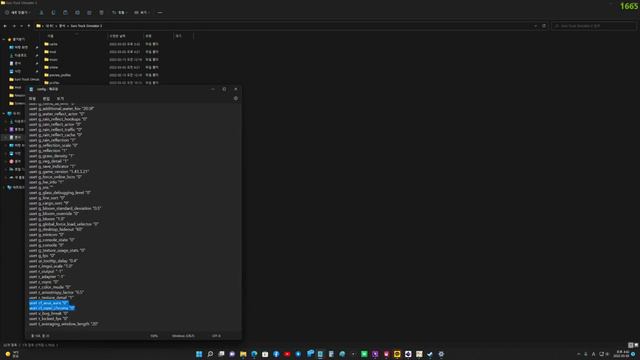The height and width of the screenshot is (360, 640).
Task: Go up one folder level in Explorer
Action: point(29,26)
